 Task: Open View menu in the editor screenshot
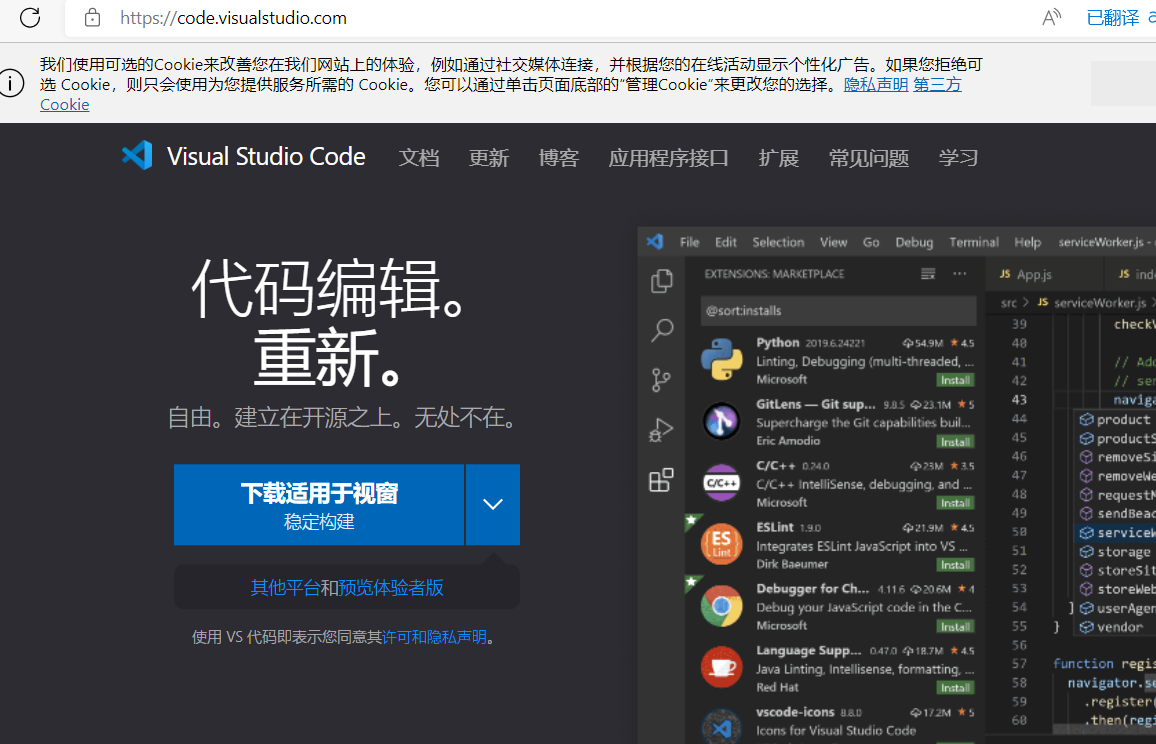coord(833,242)
